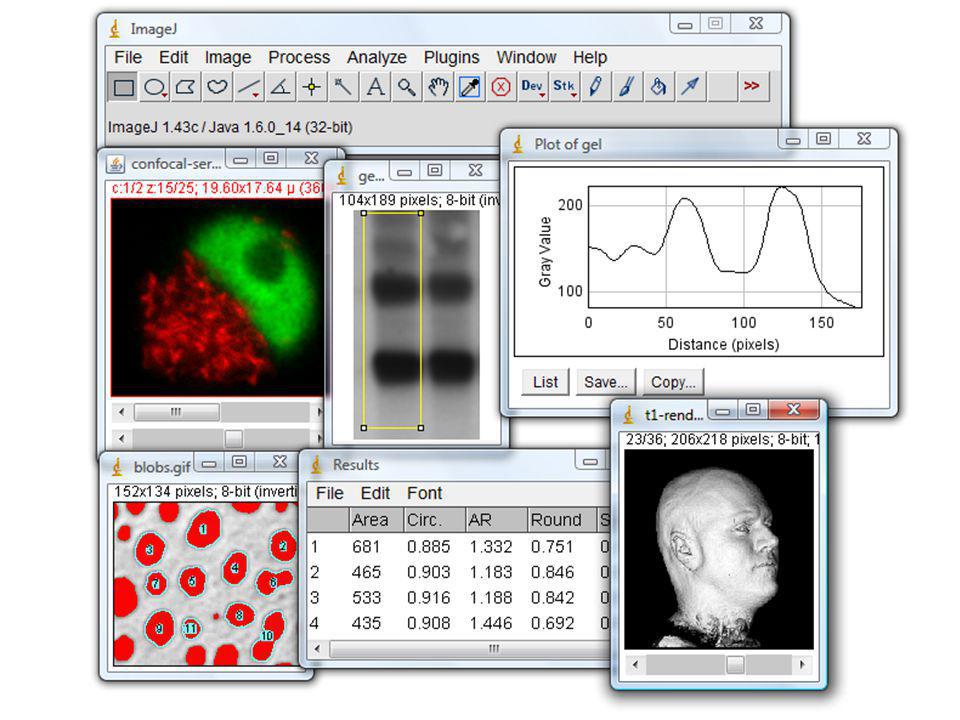The width and height of the screenshot is (960, 720).
Task: Open the Image menu
Action: pos(228,58)
